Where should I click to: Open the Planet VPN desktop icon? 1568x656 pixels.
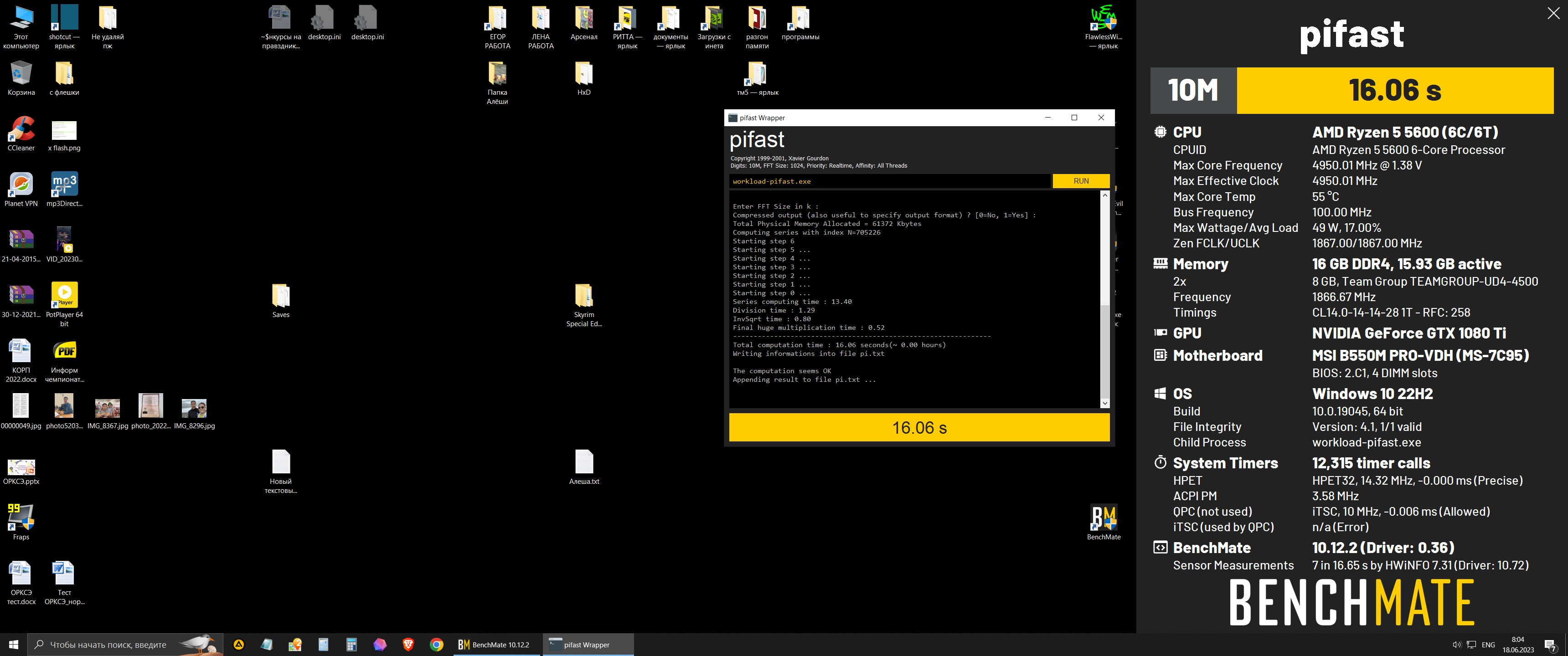coord(21,189)
